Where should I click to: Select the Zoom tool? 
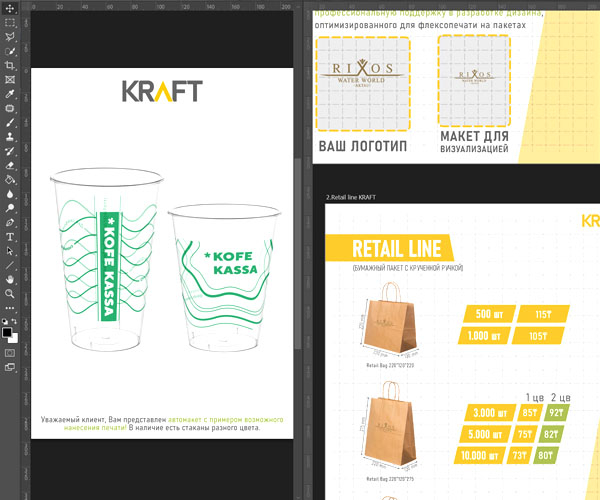(x=10, y=294)
